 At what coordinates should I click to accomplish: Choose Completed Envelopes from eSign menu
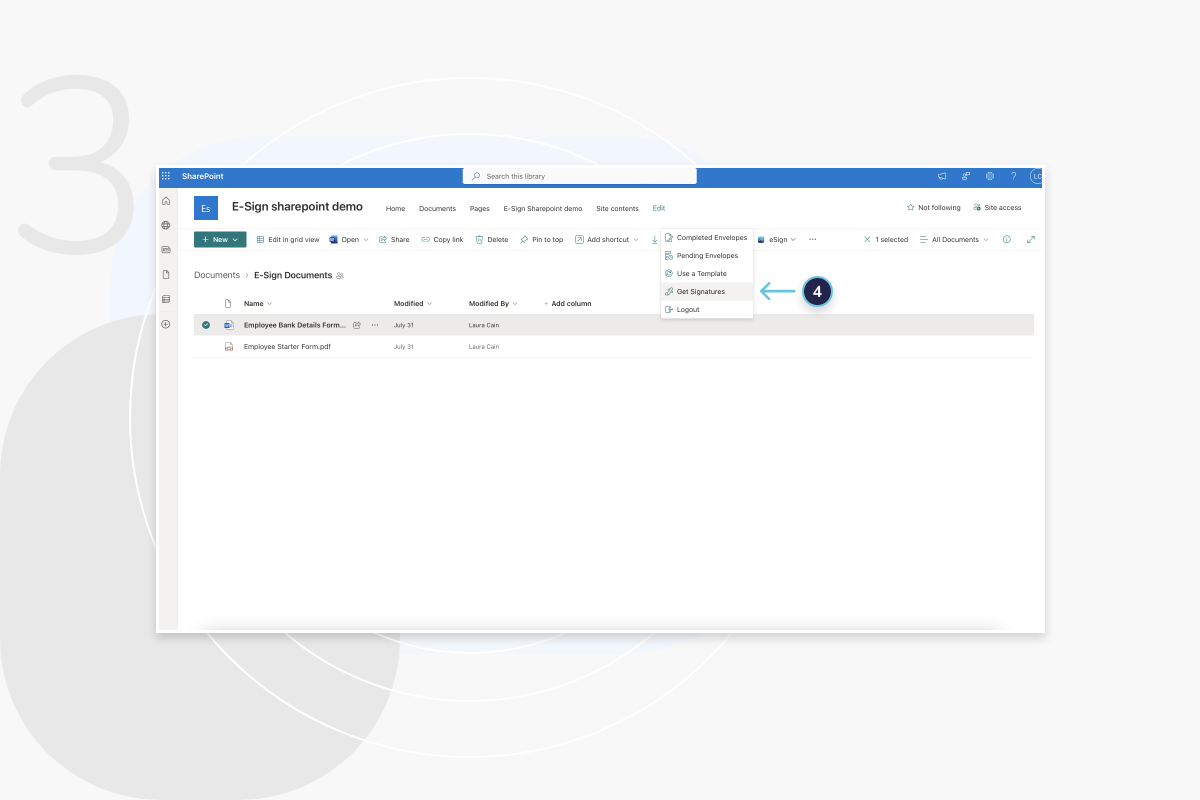[x=707, y=238]
